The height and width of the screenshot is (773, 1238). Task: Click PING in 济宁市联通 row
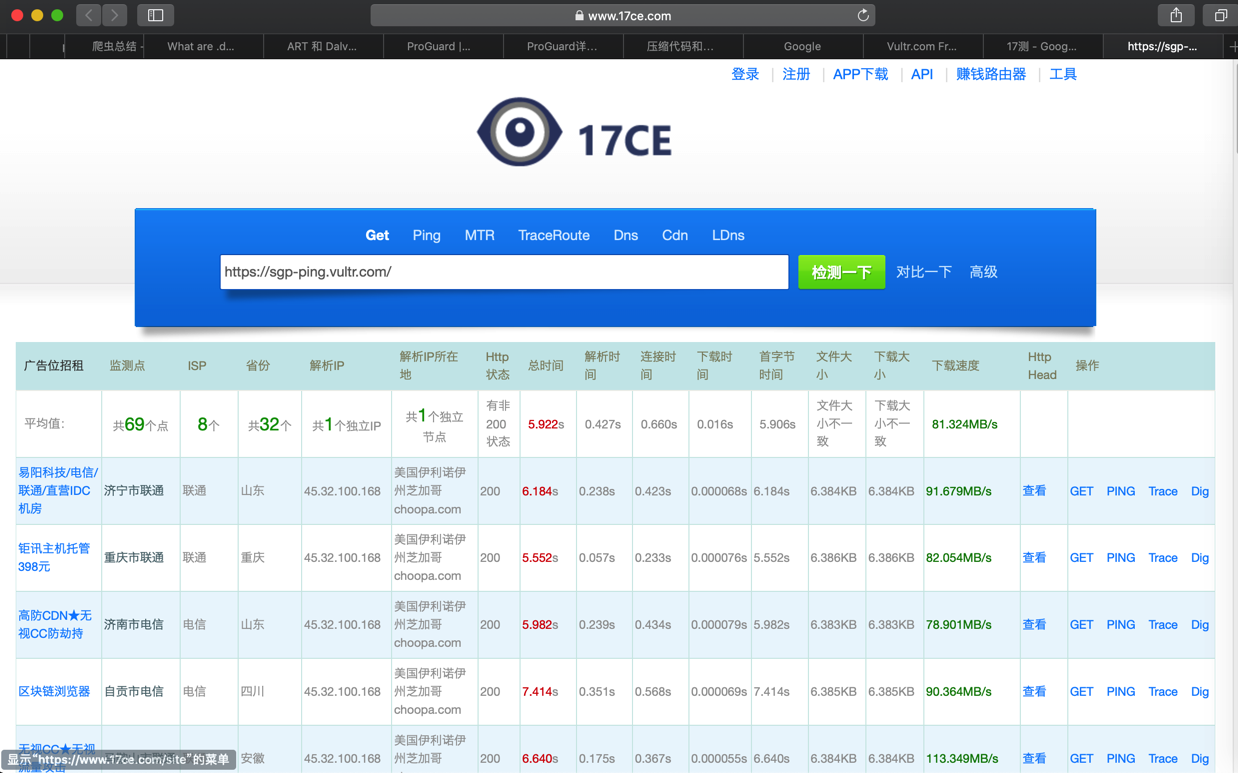(x=1120, y=491)
